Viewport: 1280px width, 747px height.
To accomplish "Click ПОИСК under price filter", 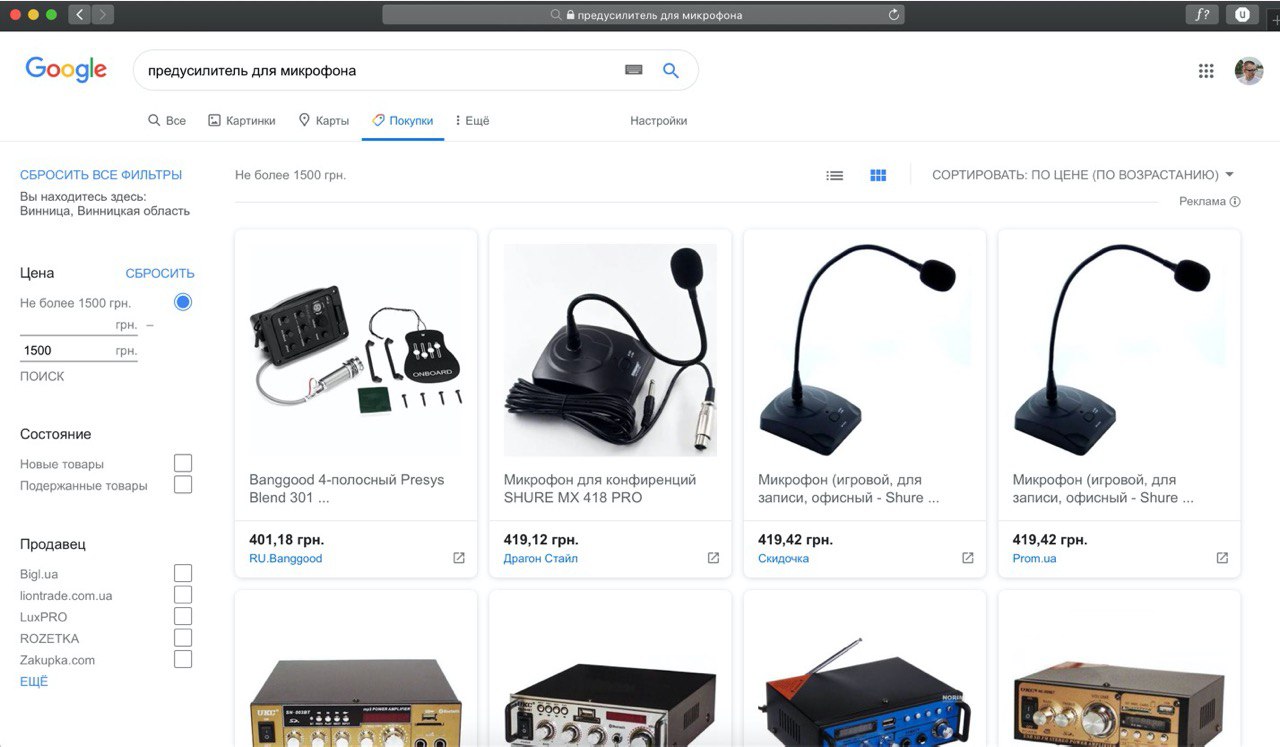I will (42, 377).
